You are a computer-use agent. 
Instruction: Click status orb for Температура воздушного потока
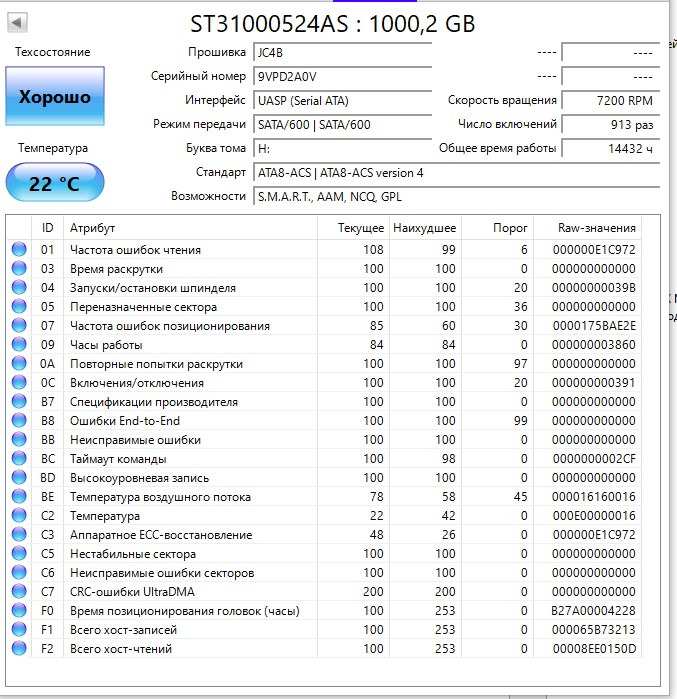[x=19, y=497]
